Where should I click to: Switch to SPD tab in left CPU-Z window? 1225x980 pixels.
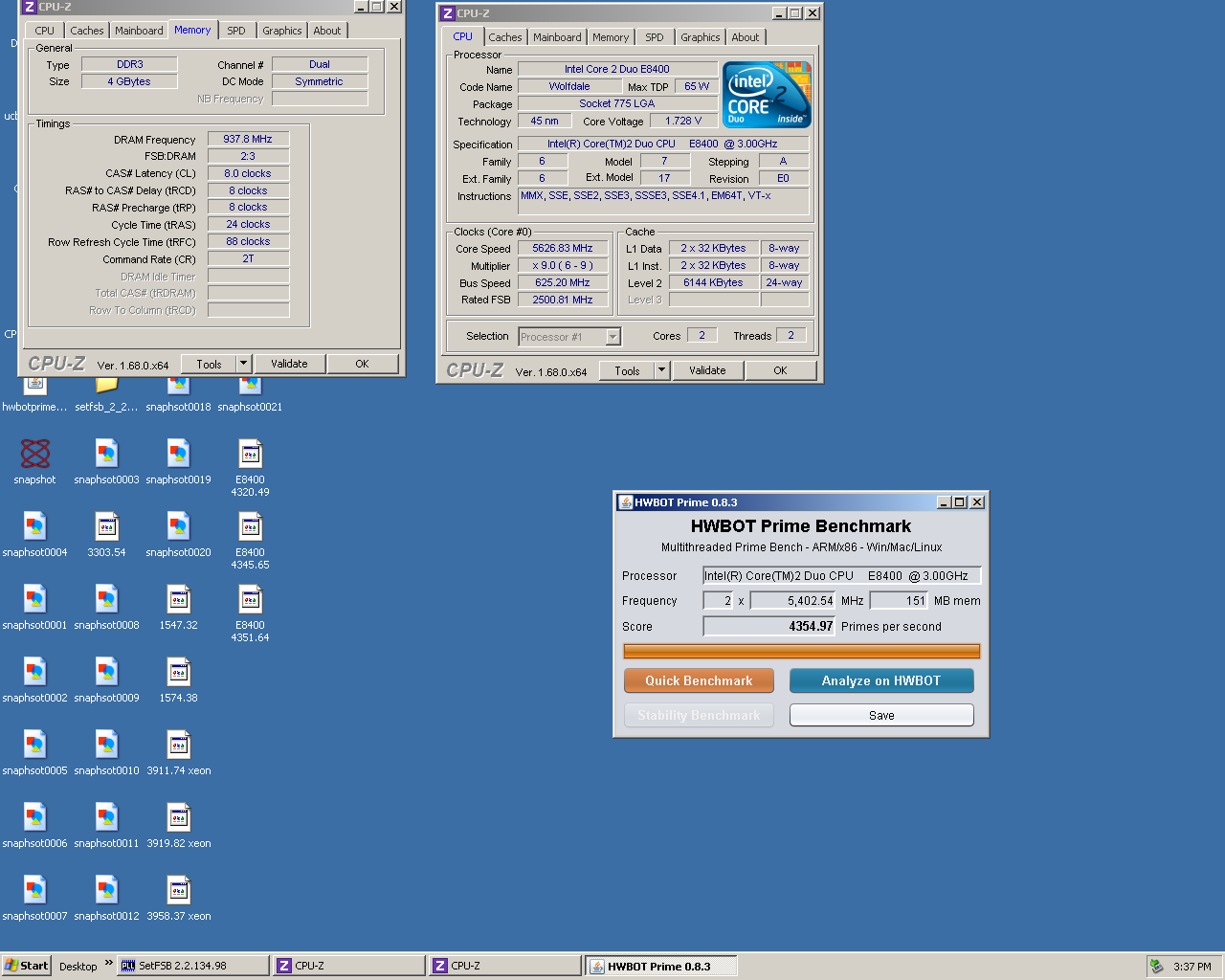tap(236, 31)
